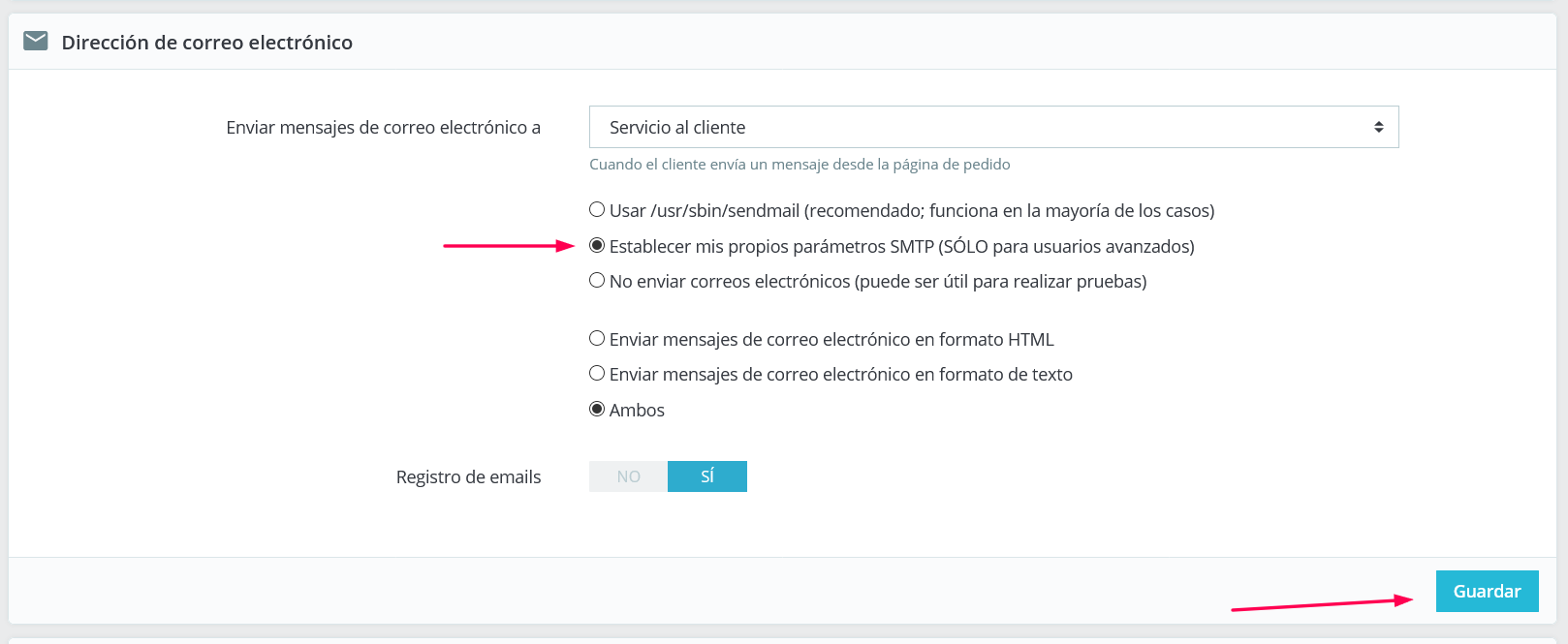Select the Usar /usr/sbin/sendmail radio option
The width and height of the screenshot is (1568, 644).
(597, 209)
